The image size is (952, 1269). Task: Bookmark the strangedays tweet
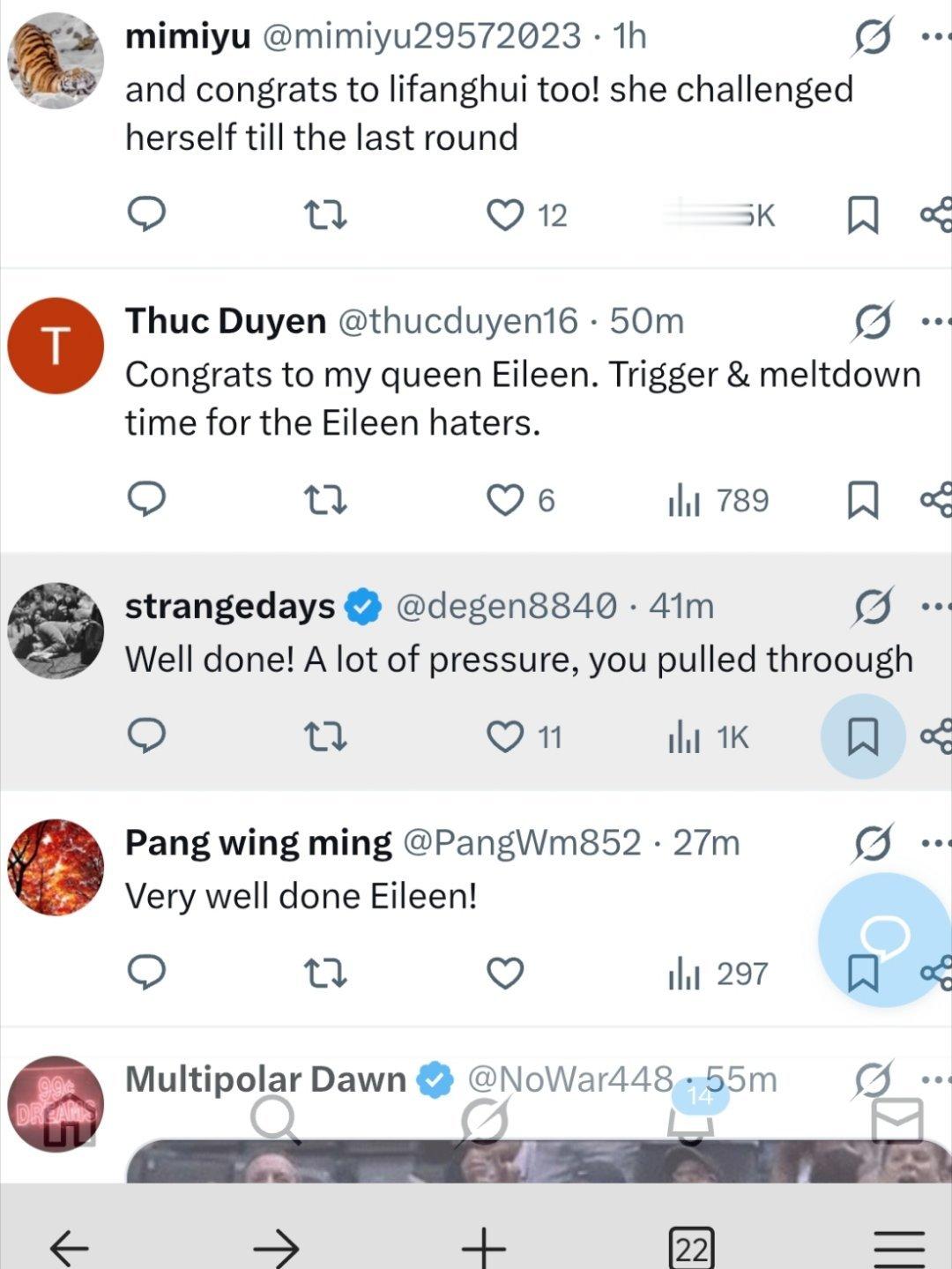click(x=863, y=736)
